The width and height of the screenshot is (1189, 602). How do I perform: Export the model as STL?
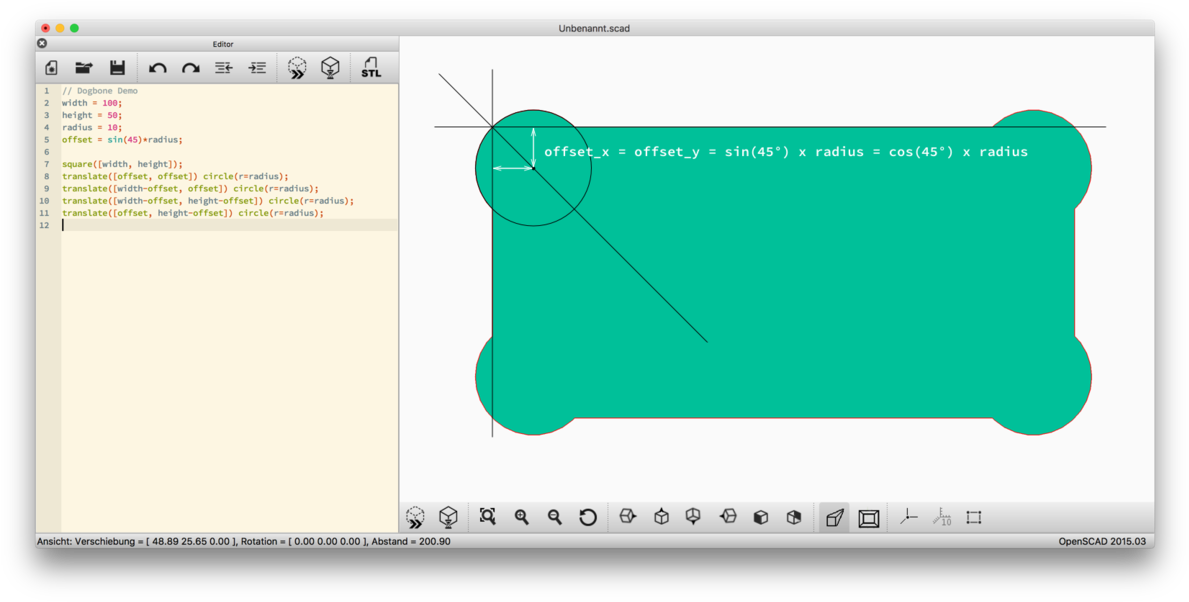370,68
